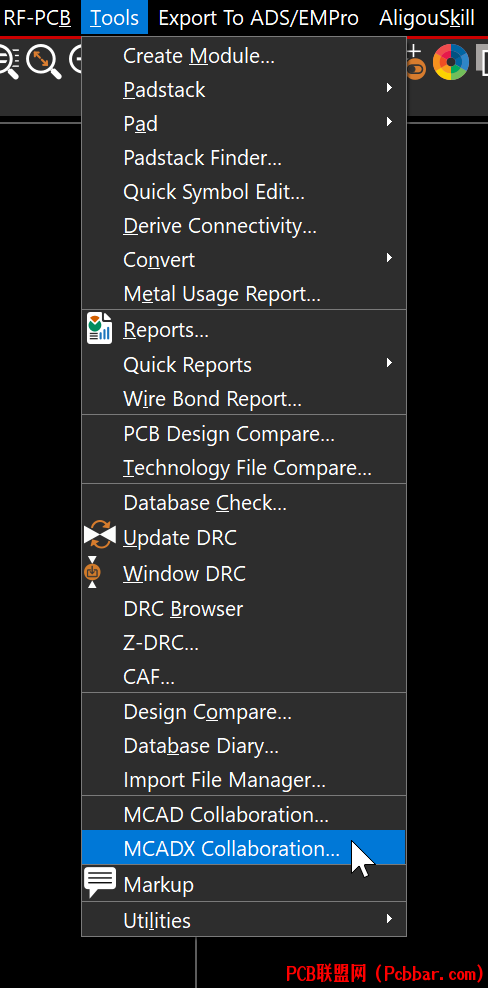Choose Create Module entry
The width and height of the screenshot is (488, 988).
[x=243, y=55]
